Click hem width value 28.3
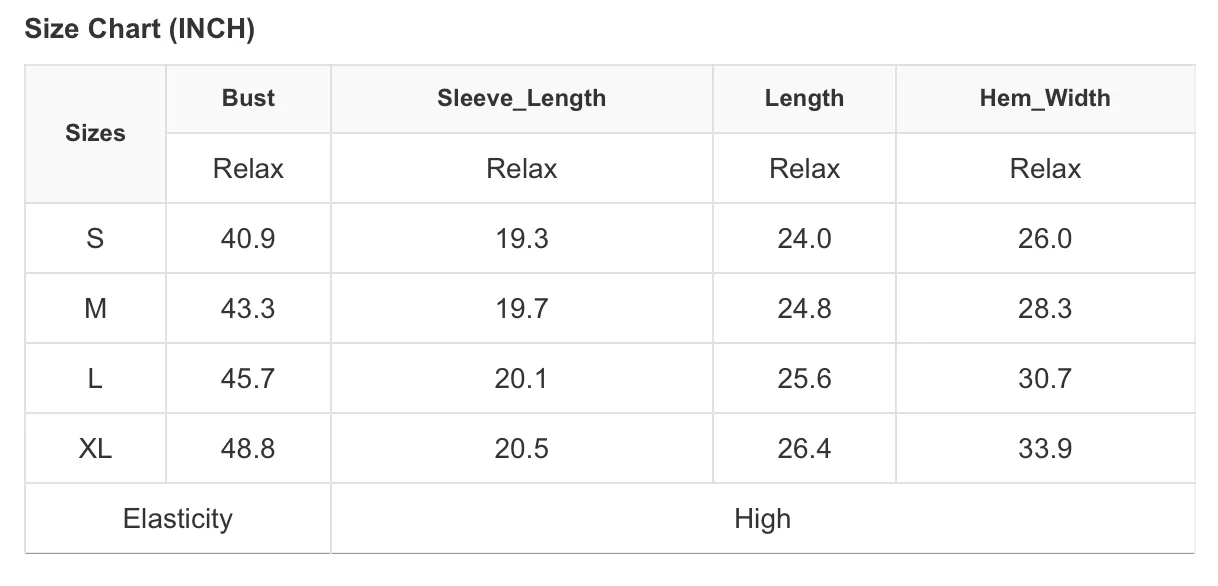Screen dimensions: 1218x586 (x=1045, y=309)
